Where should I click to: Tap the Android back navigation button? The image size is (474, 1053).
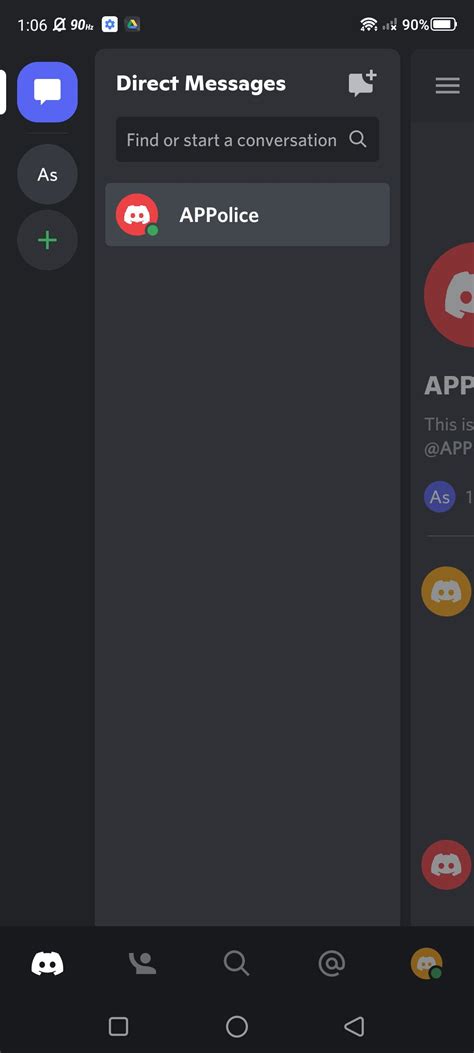pyautogui.click(x=354, y=1026)
